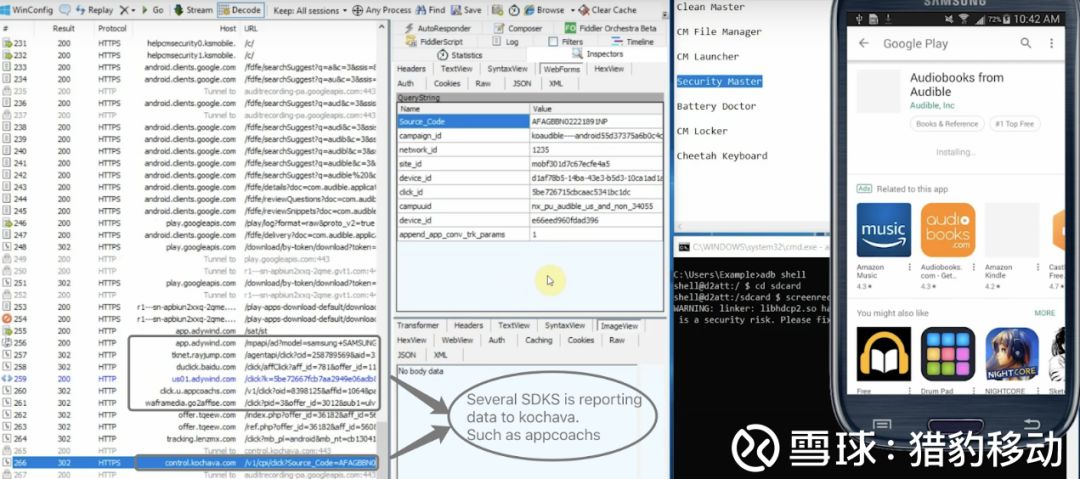Tap the Google Play search icon
The width and height of the screenshot is (1080, 479).
1025,44
